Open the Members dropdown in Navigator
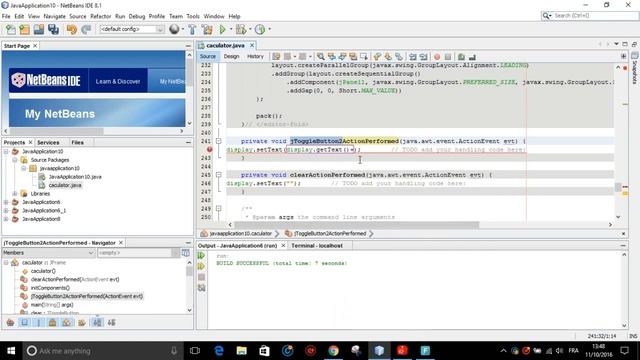The height and width of the screenshot is (360, 640). point(91,253)
